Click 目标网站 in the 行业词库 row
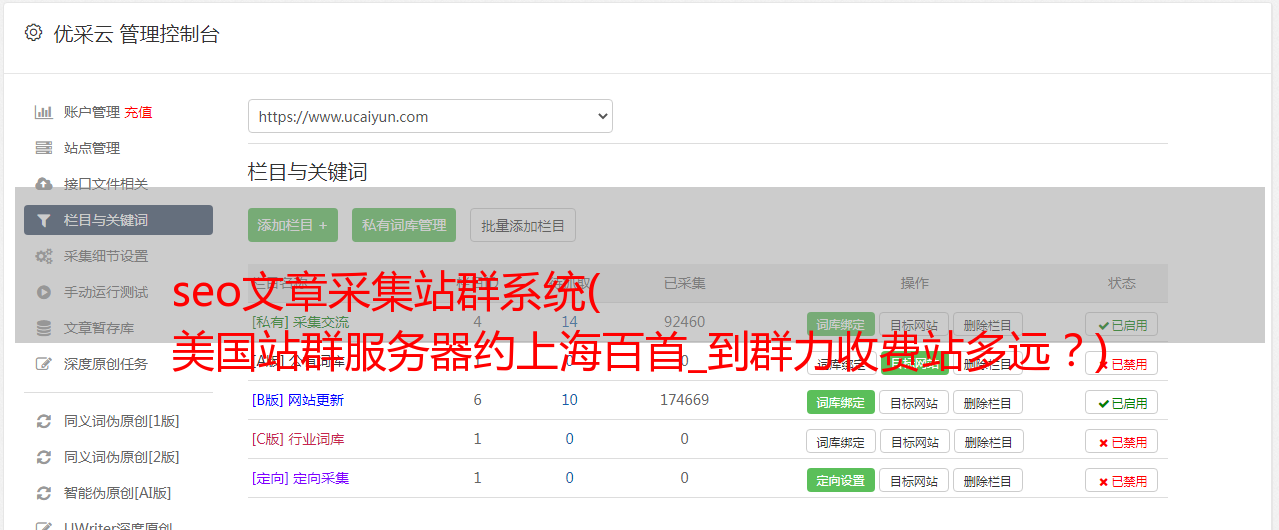The height and width of the screenshot is (530, 1279). [x=914, y=441]
